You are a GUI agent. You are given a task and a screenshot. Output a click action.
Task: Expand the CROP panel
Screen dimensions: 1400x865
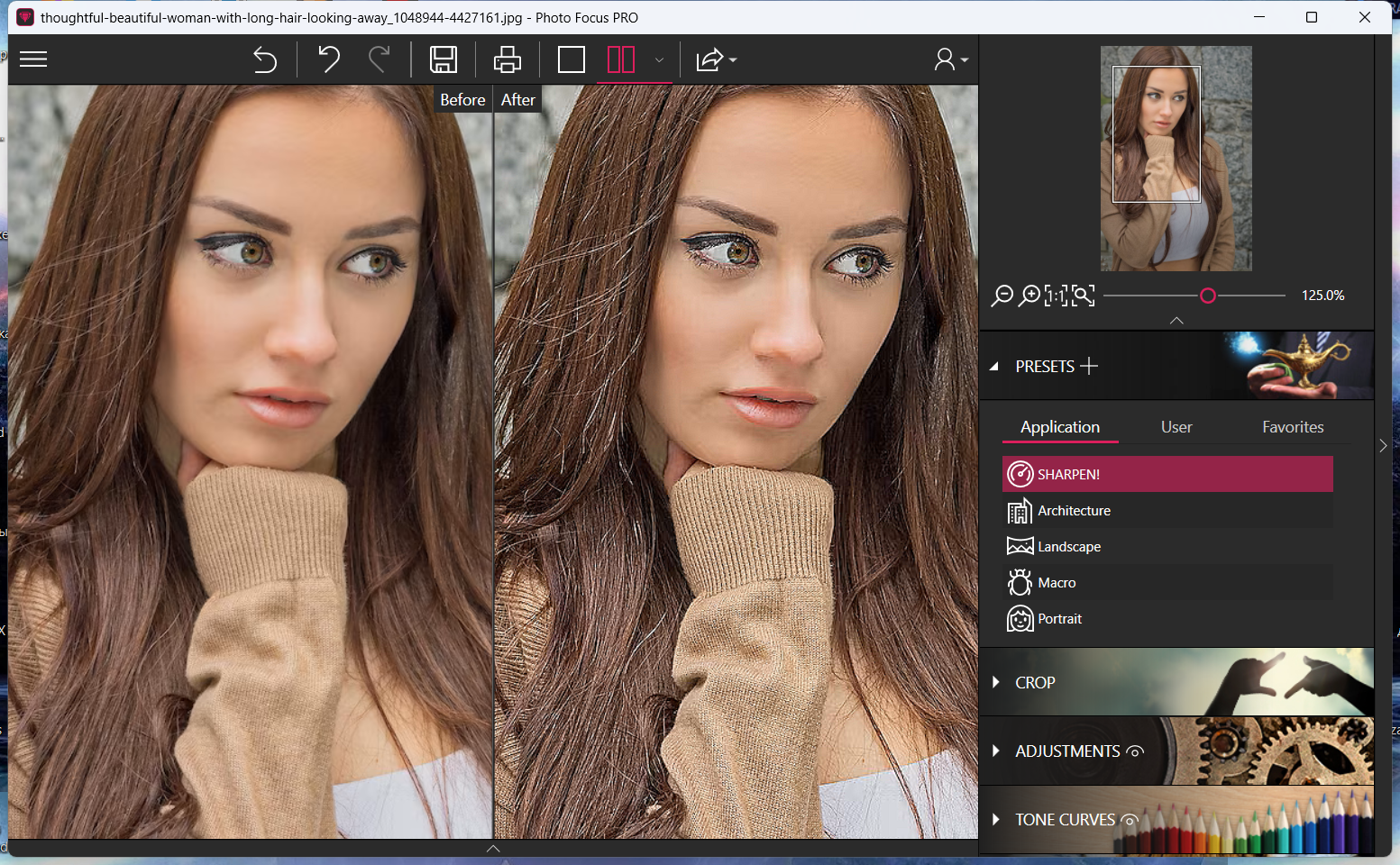pos(1035,683)
